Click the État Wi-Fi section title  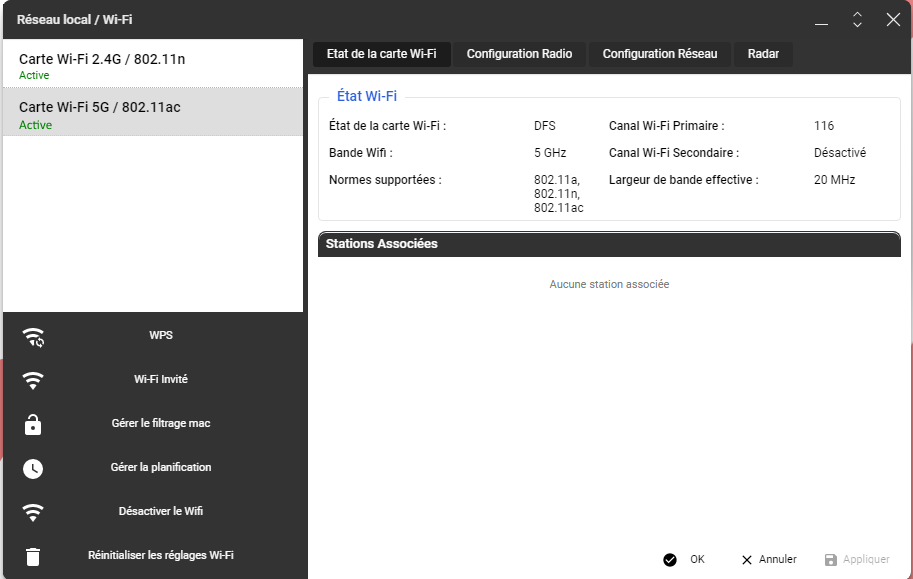coord(367,96)
